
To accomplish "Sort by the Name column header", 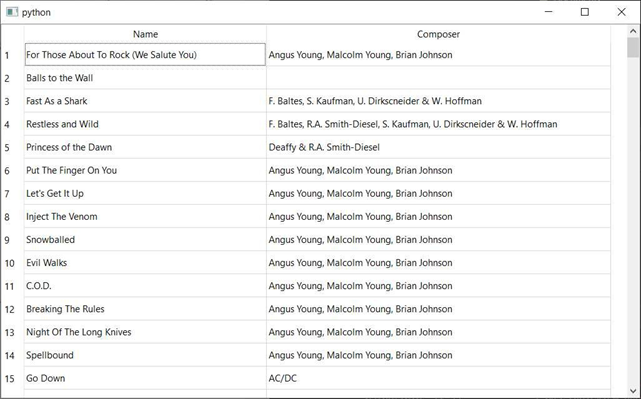I will (145, 34).
